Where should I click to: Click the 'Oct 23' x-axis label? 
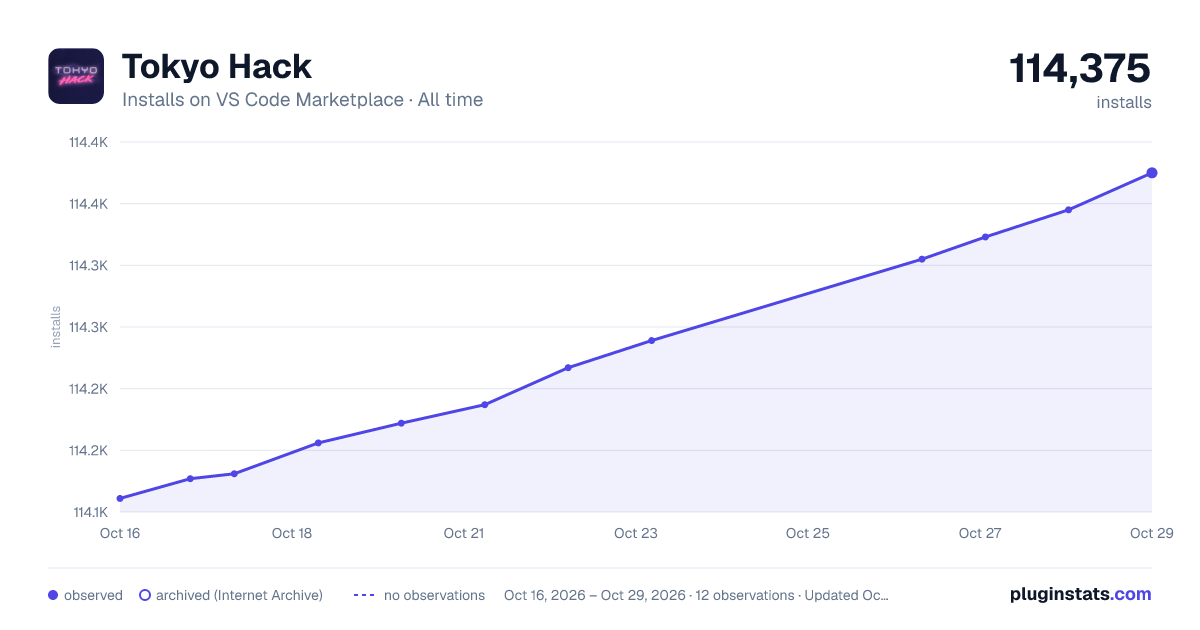[636, 533]
